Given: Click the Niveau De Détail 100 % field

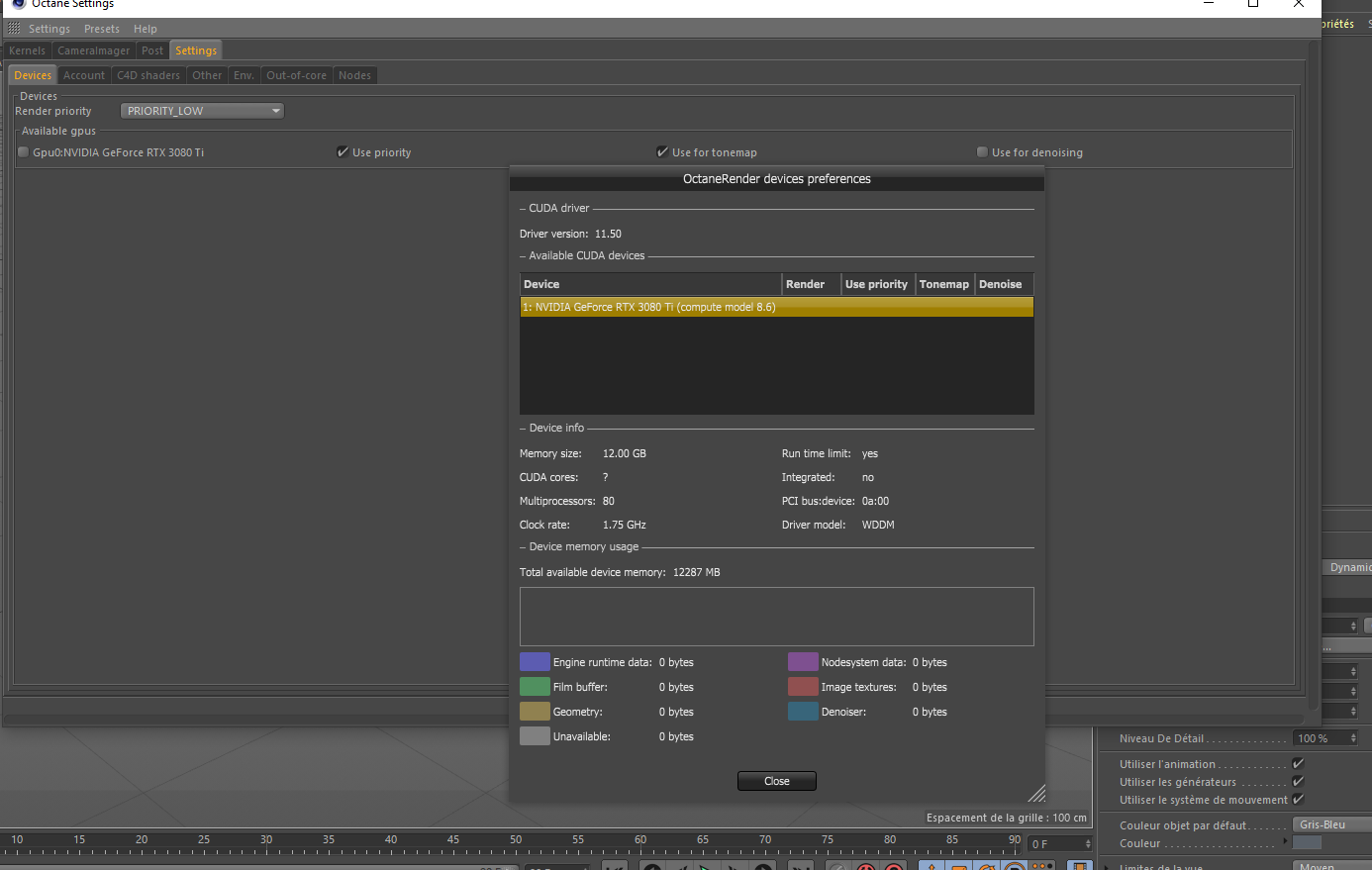Looking at the screenshot, I should [x=1321, y=738].
